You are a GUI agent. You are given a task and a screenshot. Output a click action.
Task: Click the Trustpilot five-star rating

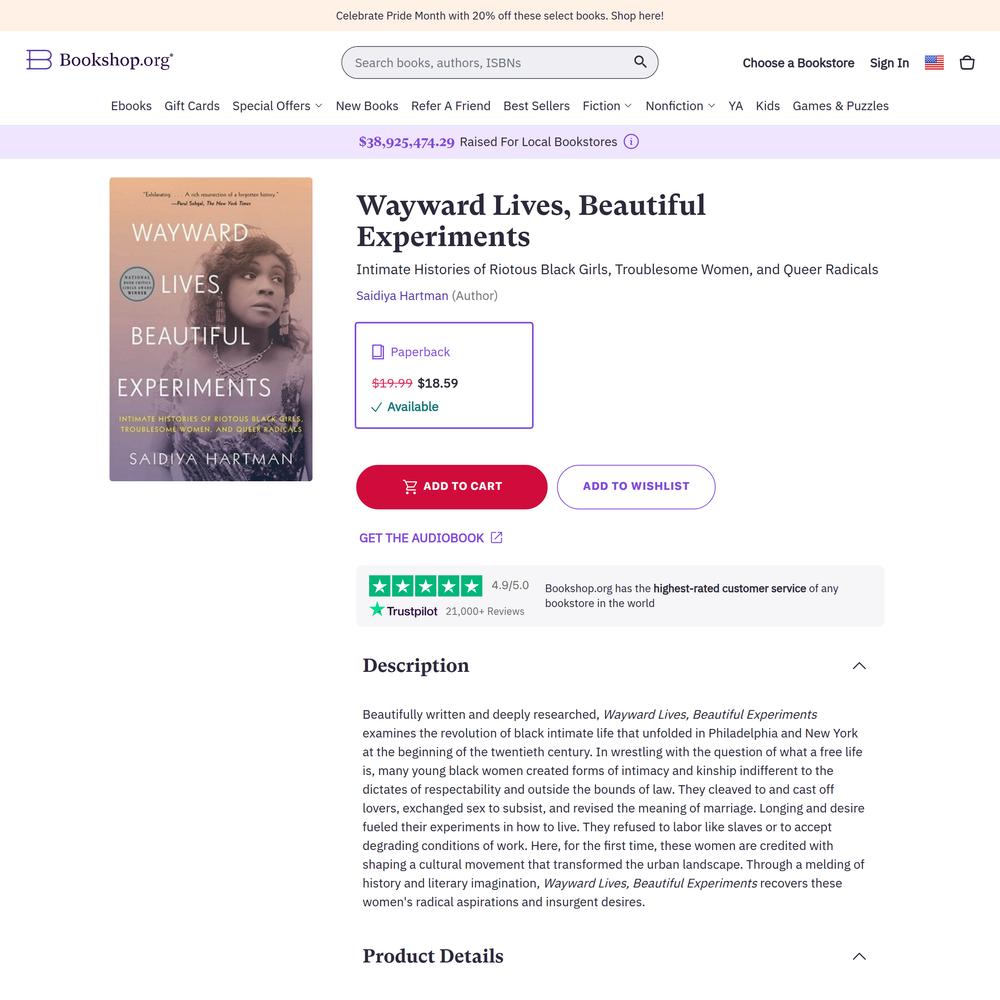coord(425,585)
